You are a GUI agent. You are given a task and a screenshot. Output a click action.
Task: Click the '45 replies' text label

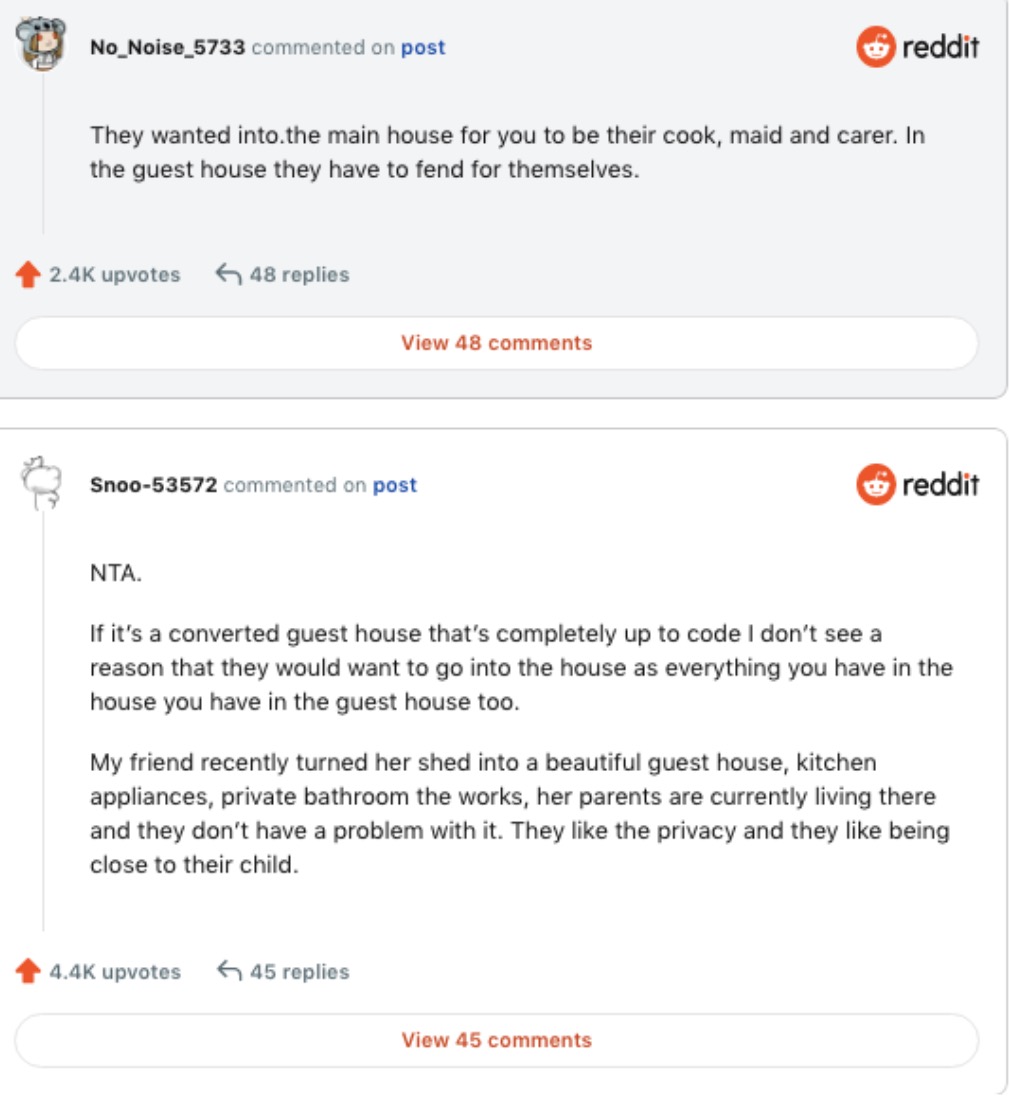point(299,971)
